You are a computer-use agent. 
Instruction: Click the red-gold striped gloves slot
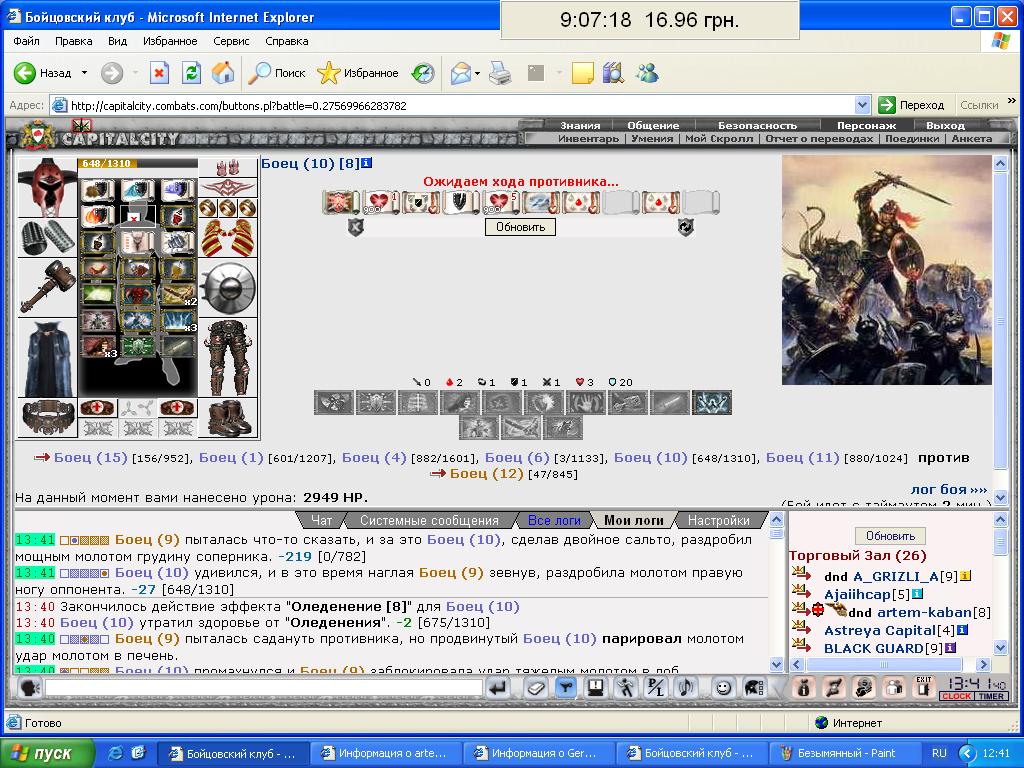228,238
